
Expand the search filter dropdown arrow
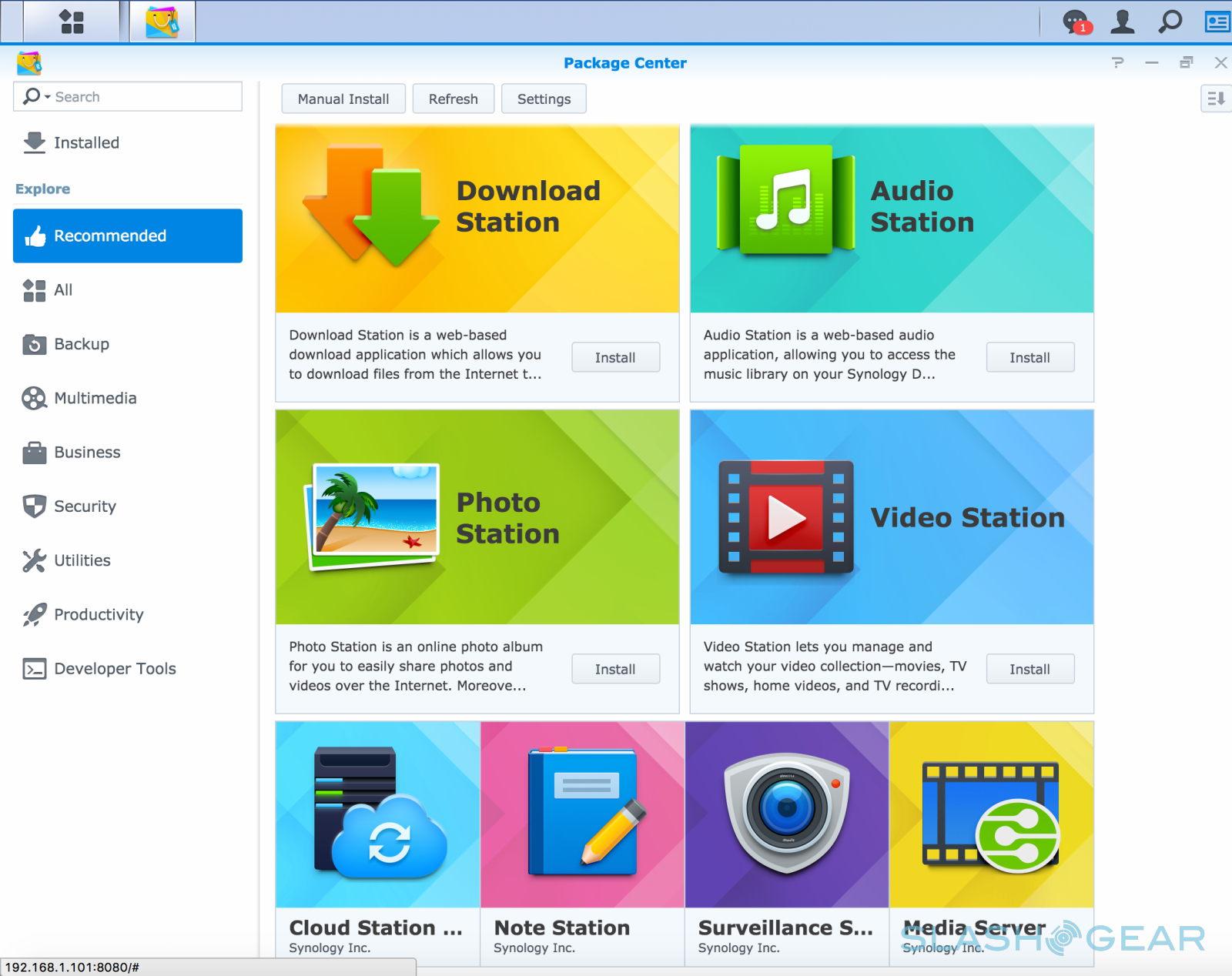coord(48,97)
